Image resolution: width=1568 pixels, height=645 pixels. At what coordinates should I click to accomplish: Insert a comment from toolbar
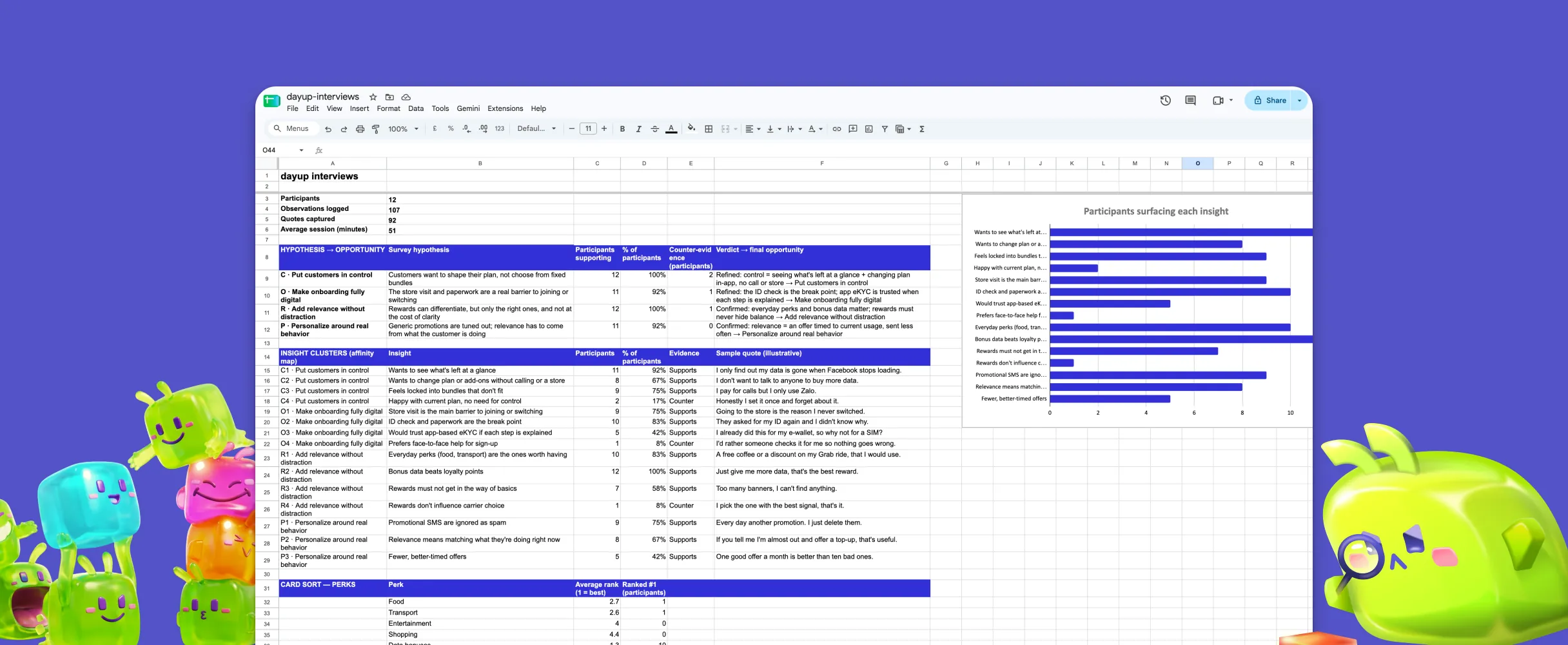pyautogui.click(x=852, y=129)
